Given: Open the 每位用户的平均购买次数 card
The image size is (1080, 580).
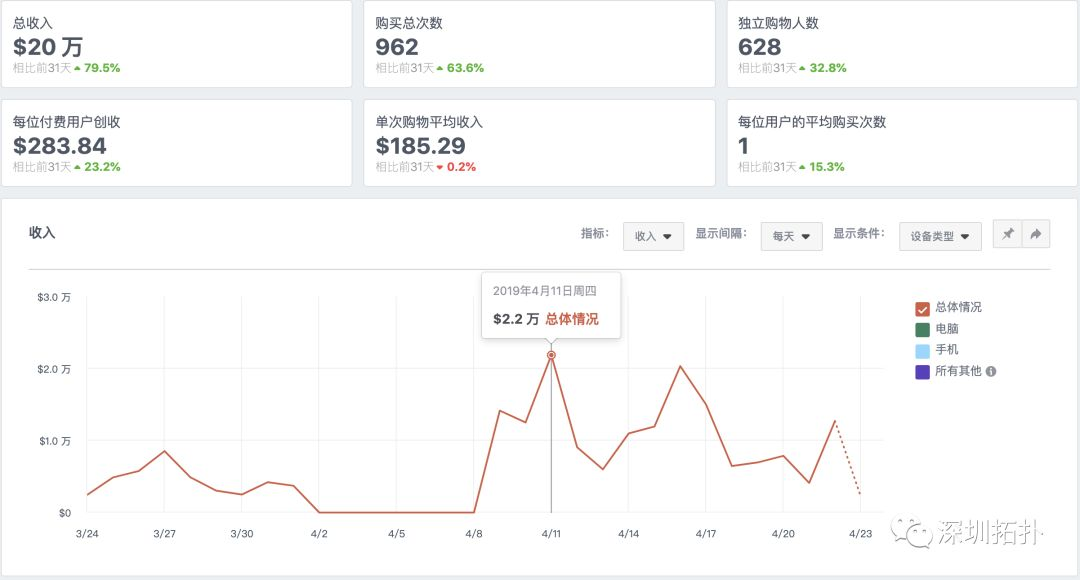Looking at the screenshot, I should 901,143.
